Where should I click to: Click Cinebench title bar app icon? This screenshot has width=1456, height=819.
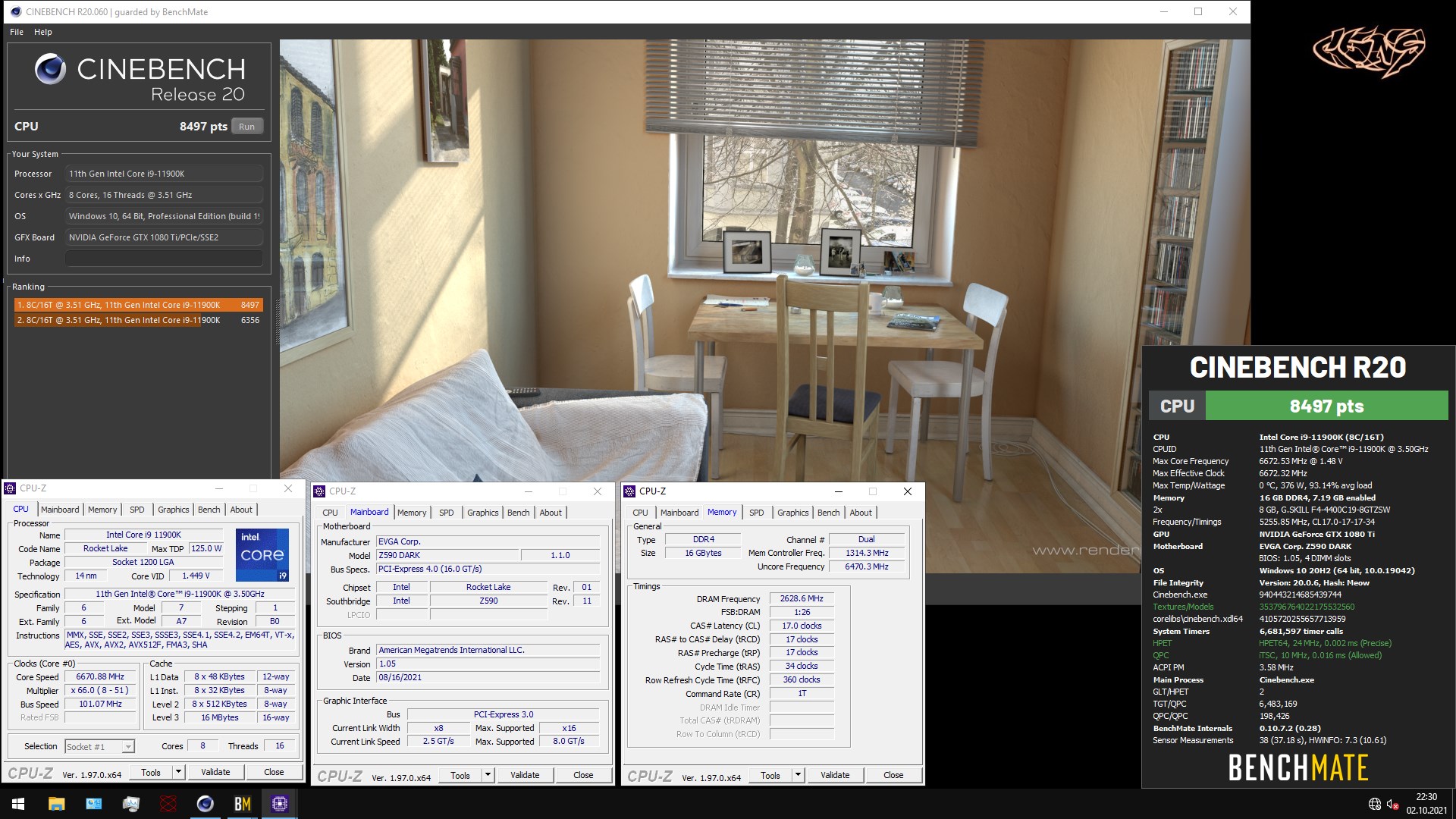click(15, 11)
